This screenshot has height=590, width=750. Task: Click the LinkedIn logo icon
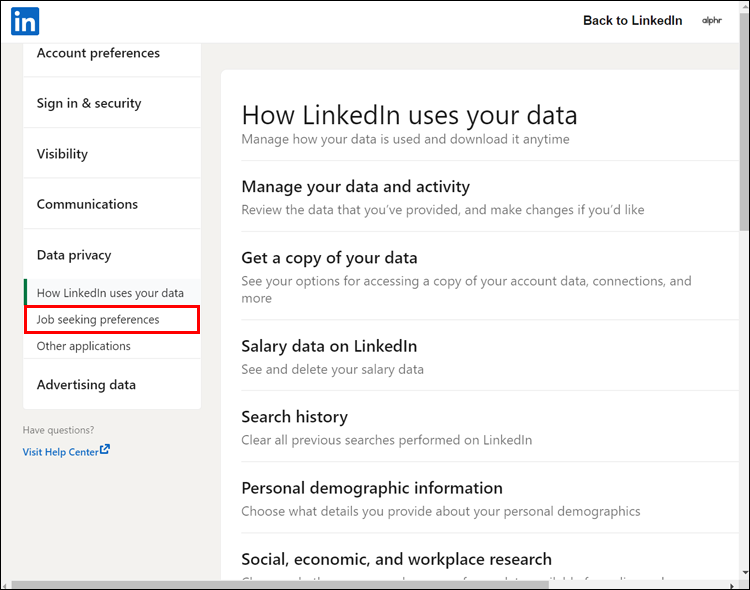(25, 20)
